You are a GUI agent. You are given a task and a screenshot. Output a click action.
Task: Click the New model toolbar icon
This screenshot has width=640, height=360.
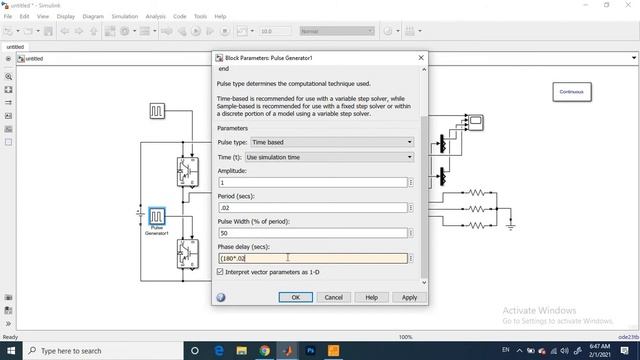8,31
